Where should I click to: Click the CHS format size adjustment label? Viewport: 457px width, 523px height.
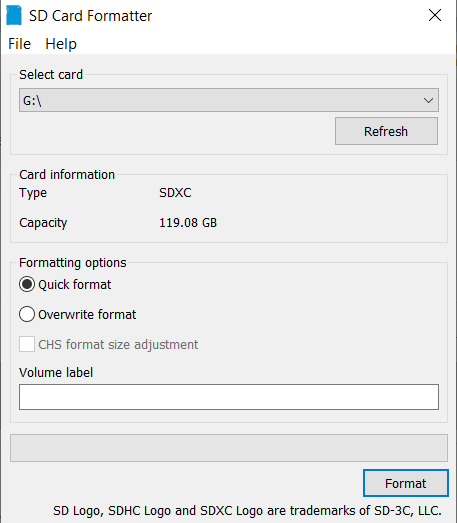(118, 345)
